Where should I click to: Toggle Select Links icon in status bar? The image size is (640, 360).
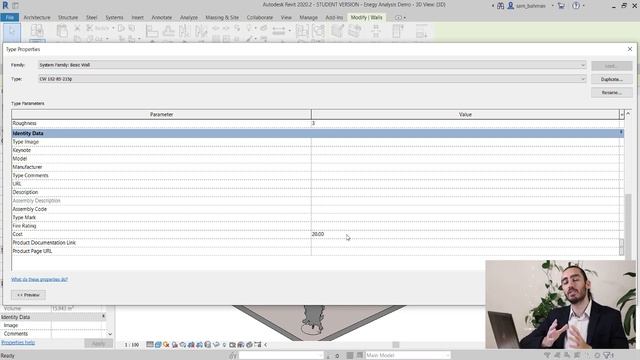[547, 355]
